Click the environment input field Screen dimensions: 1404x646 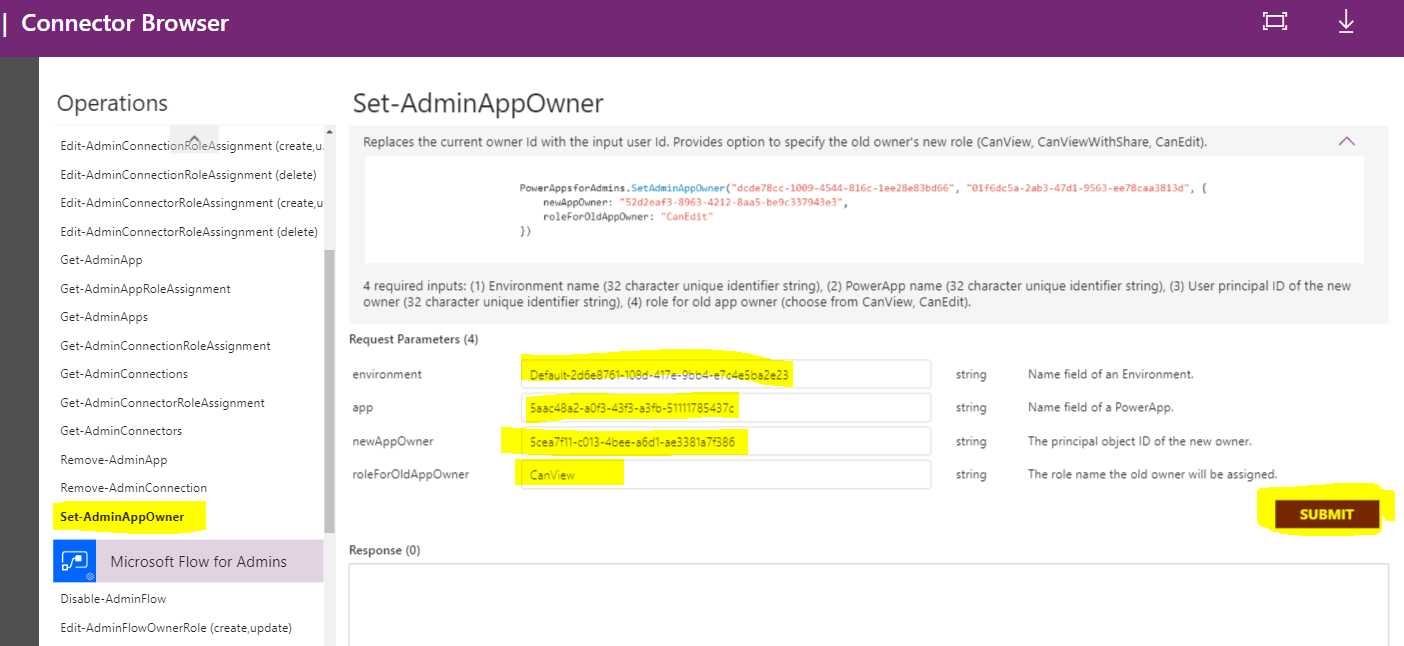(x=725, y=375)
